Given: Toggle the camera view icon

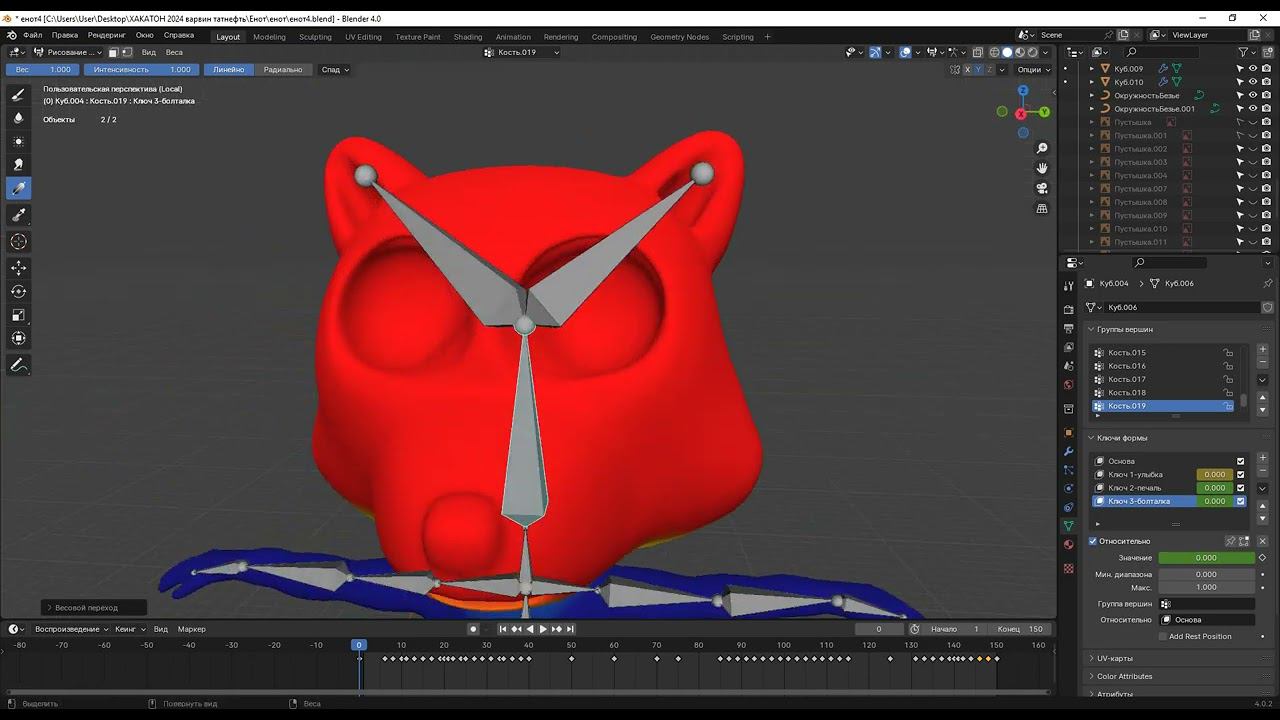Looking at the screenshot, I should pos(1042,188).
